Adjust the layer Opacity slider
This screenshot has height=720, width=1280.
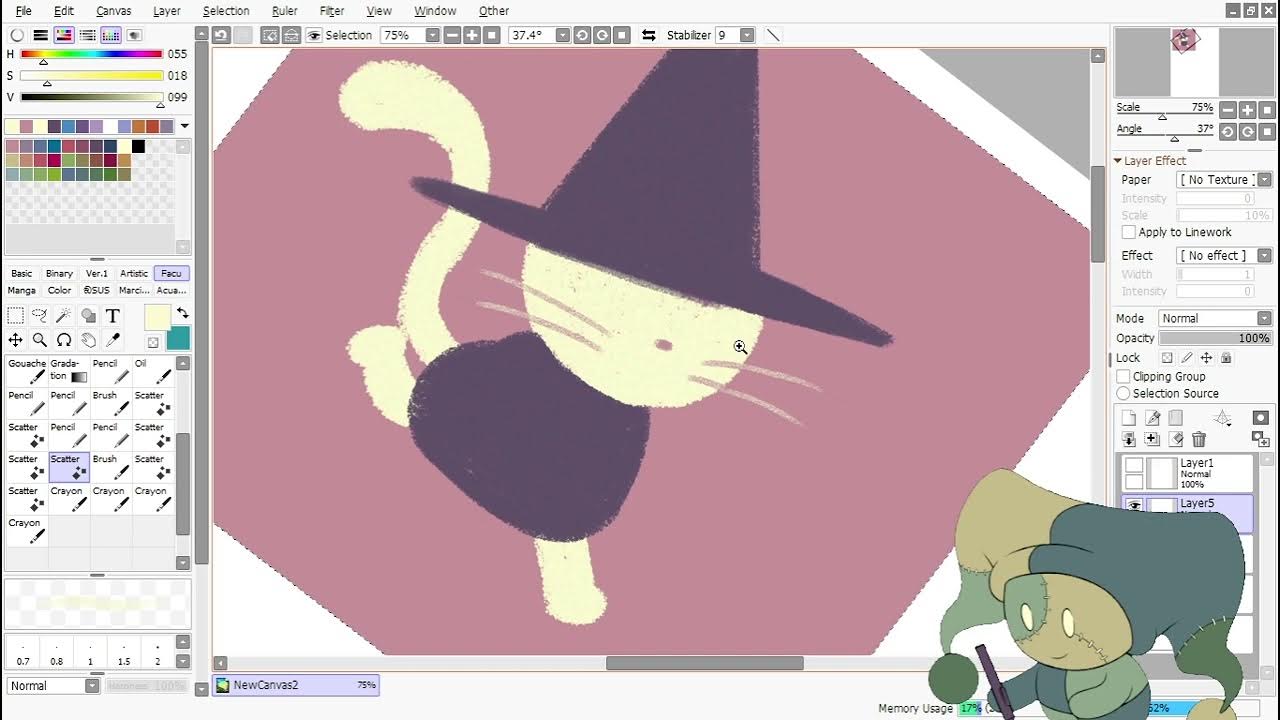click(1214, 338)
